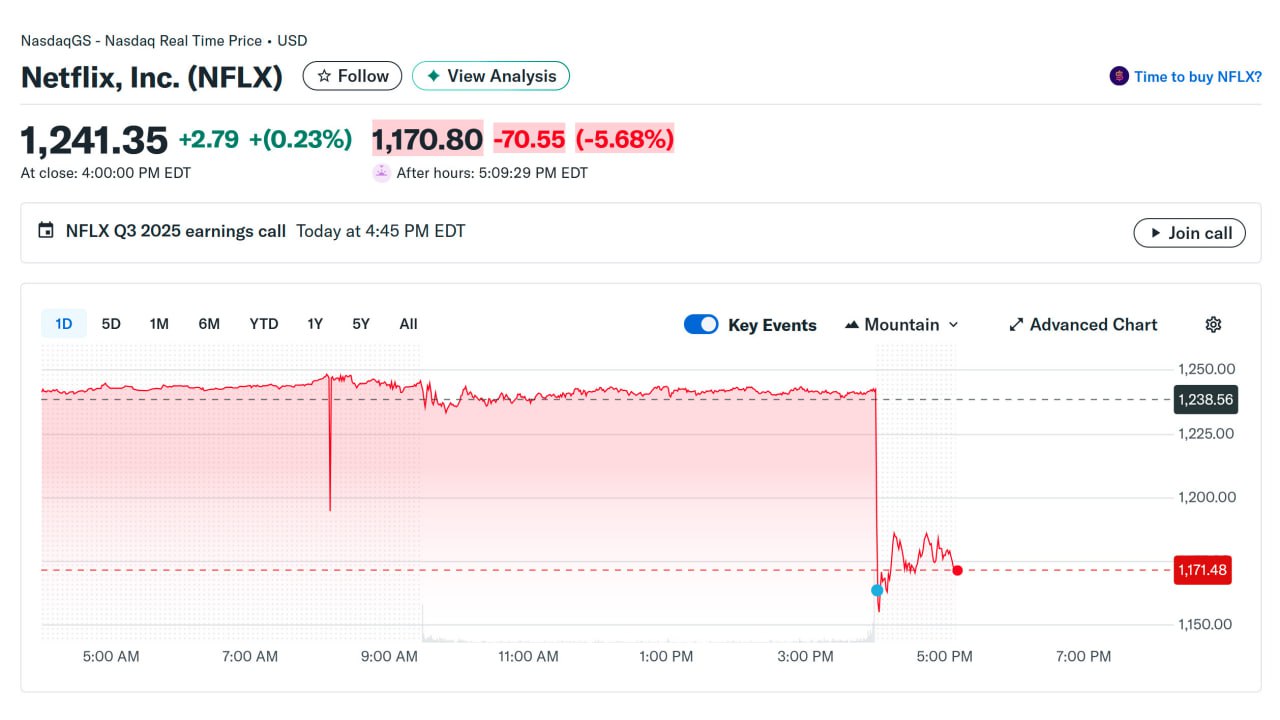
Task: Switch chart range to 1M
Action: (159, 324)
